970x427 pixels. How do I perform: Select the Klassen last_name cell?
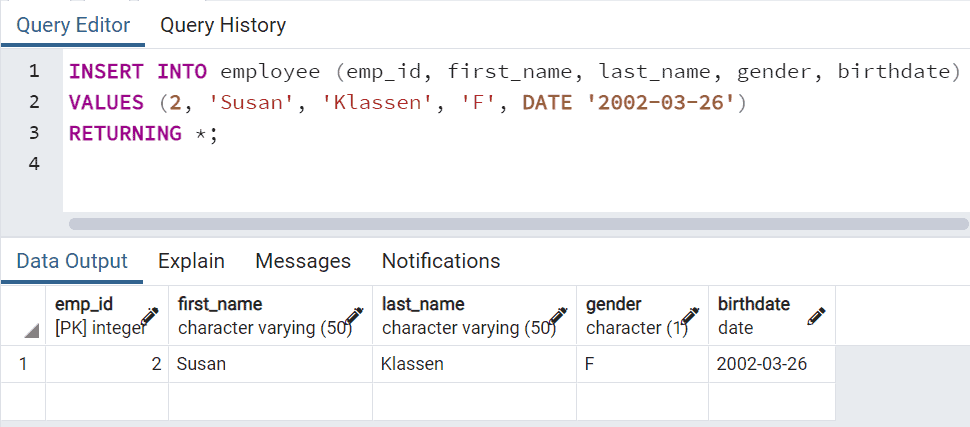tap(474, 364)
